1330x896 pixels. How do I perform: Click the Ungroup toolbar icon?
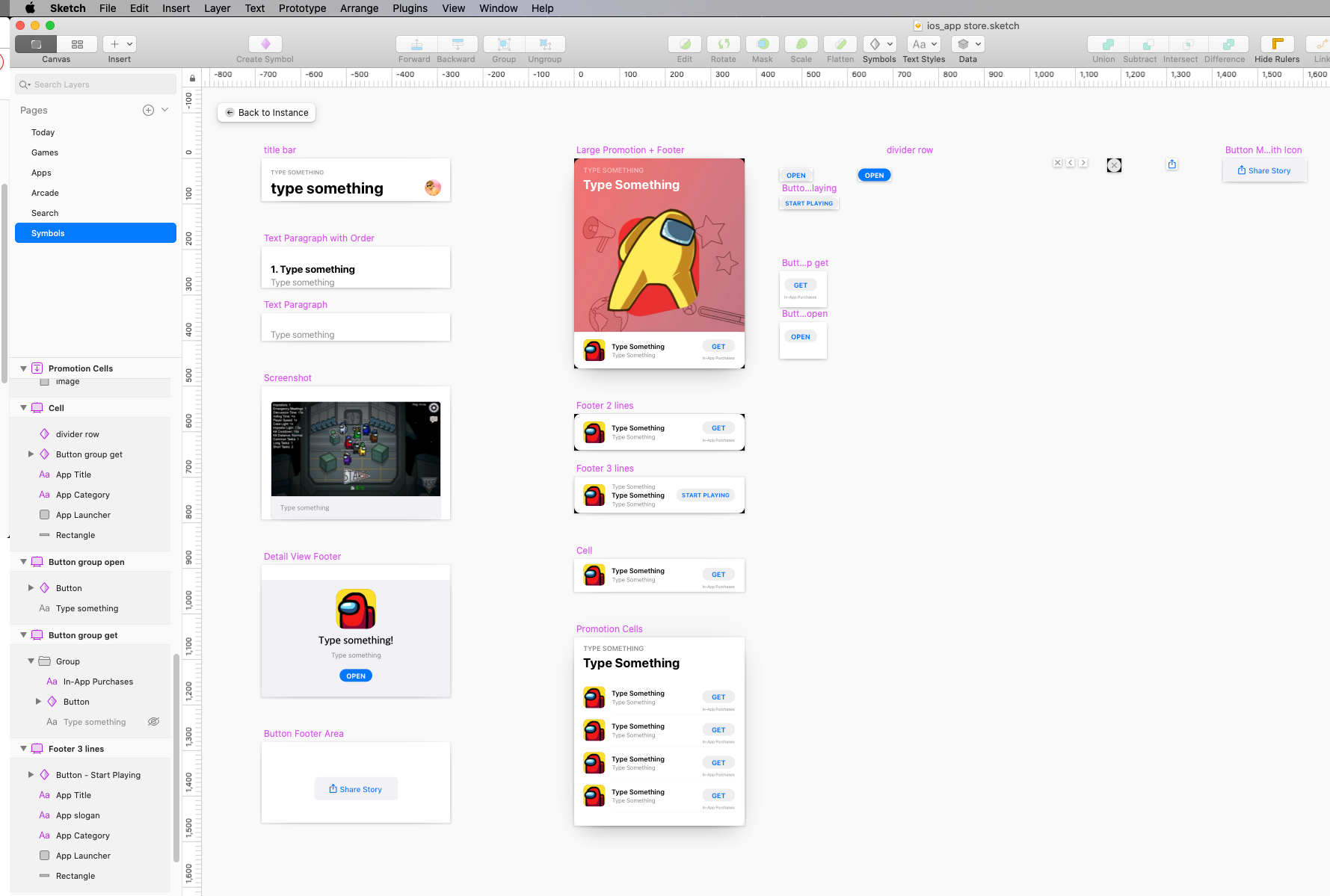point(545,44)
